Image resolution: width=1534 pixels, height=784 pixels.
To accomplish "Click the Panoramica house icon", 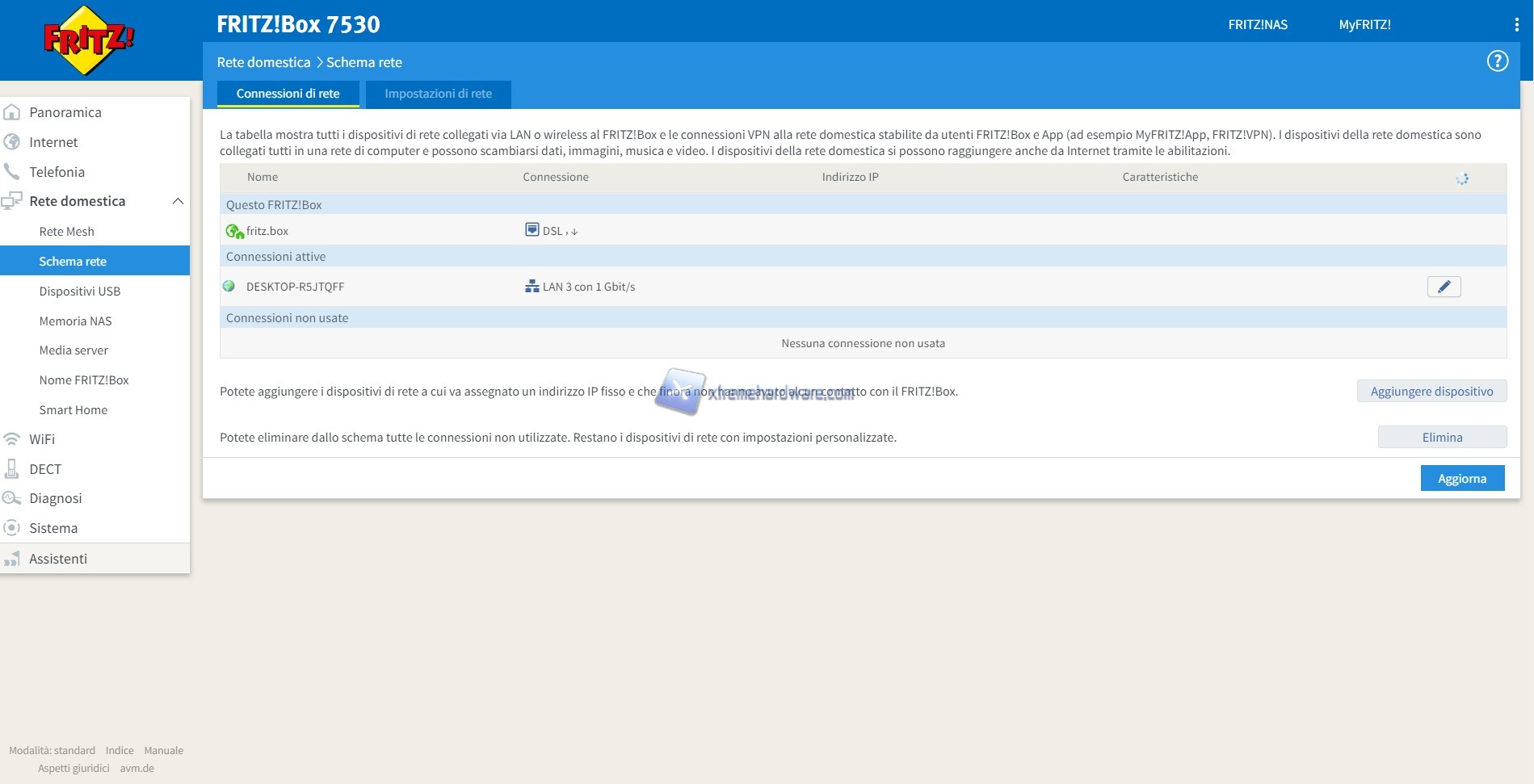I will point(12,112).
